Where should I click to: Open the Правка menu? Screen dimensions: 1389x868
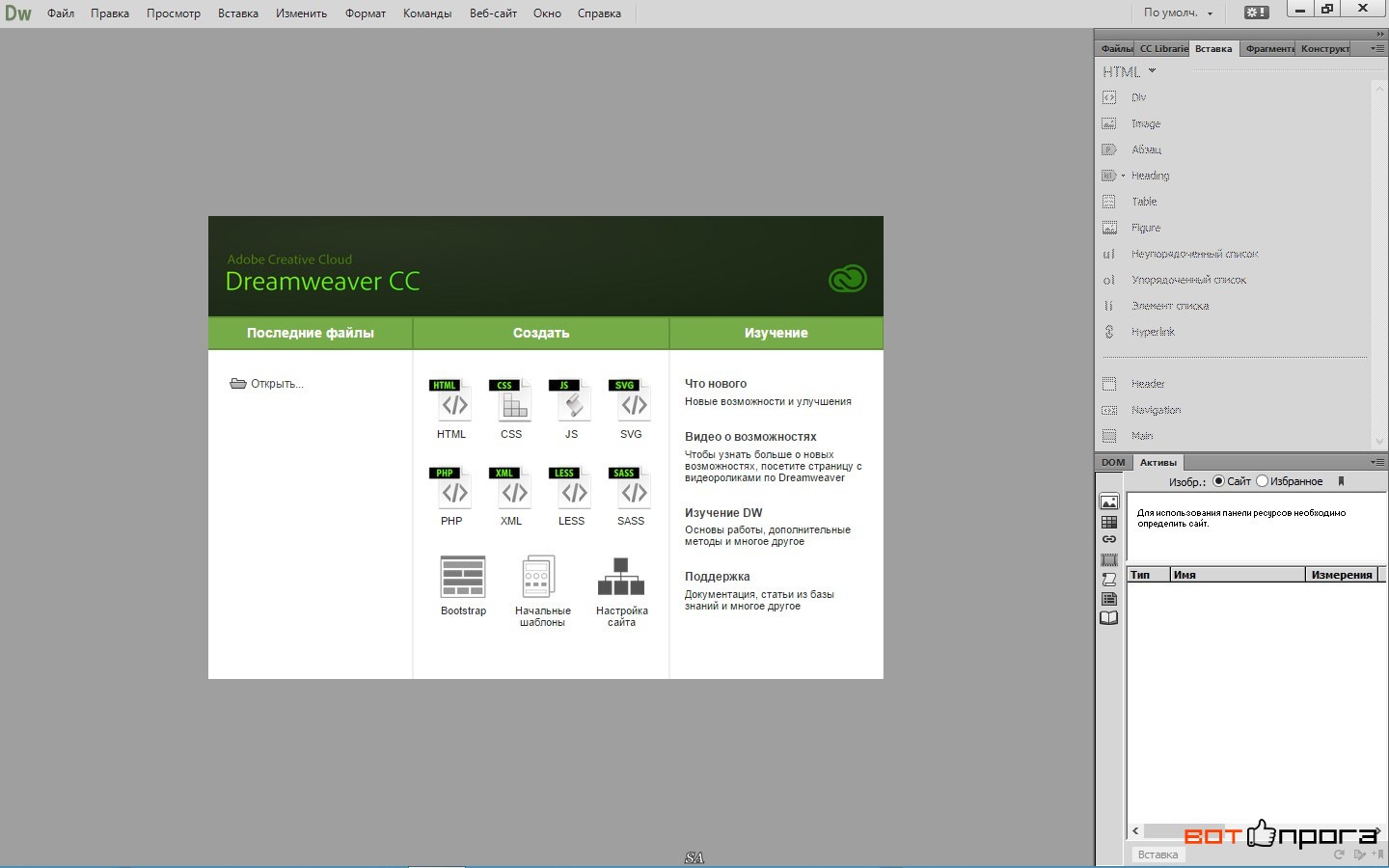[x=110, y=14]
